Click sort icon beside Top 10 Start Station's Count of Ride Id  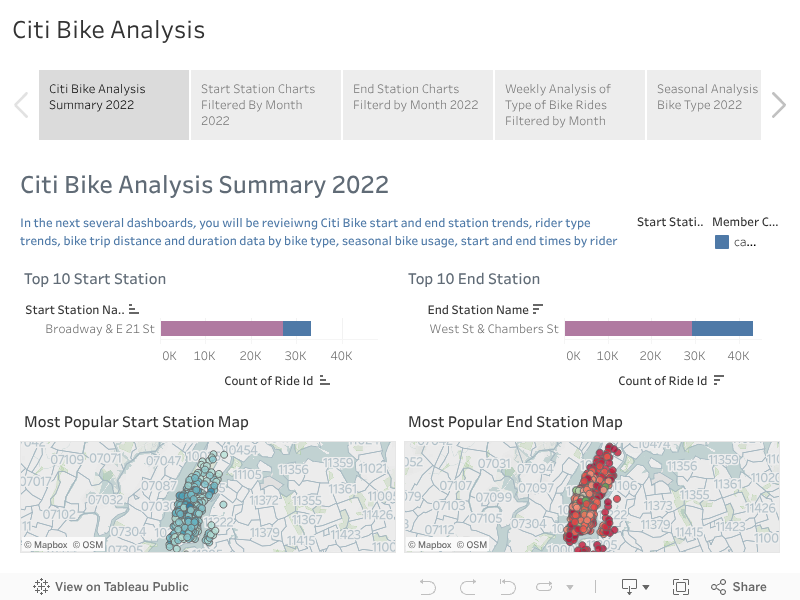click(324, 381)
